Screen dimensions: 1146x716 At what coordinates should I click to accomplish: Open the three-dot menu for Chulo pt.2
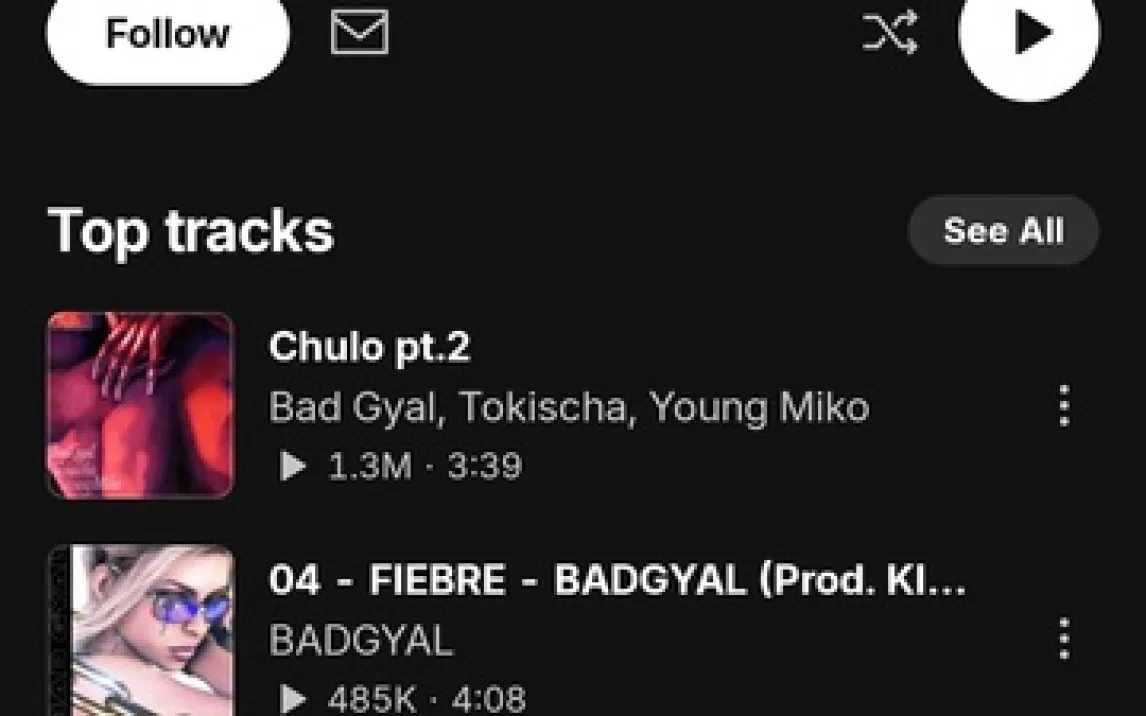[1064, 405]
